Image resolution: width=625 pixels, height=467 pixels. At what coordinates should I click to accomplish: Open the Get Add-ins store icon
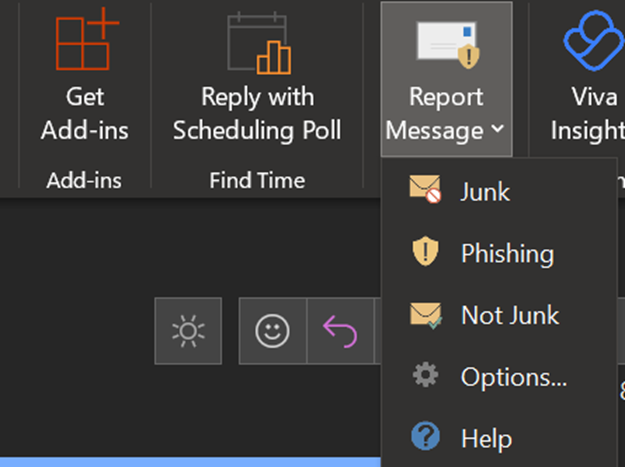(x=87, y=39)
